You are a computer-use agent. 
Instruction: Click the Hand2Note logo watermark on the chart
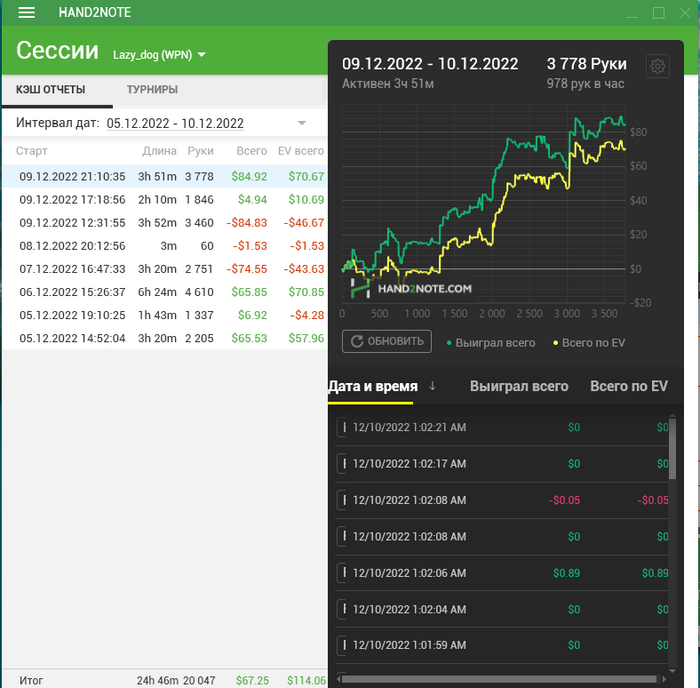tap(411, 288)
